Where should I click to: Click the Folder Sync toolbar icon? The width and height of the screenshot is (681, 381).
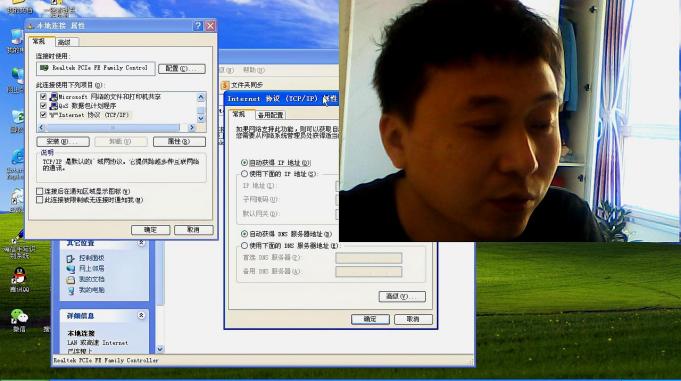[x=225, y=85]
